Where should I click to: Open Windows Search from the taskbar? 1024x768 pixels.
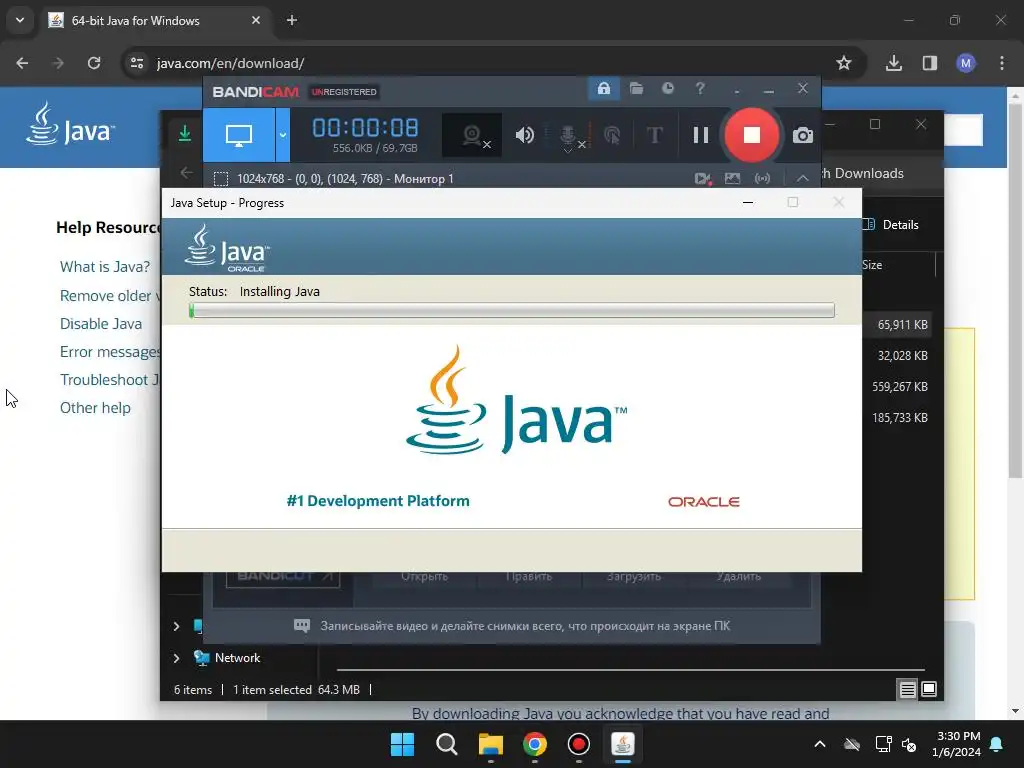tap(447, 744)
